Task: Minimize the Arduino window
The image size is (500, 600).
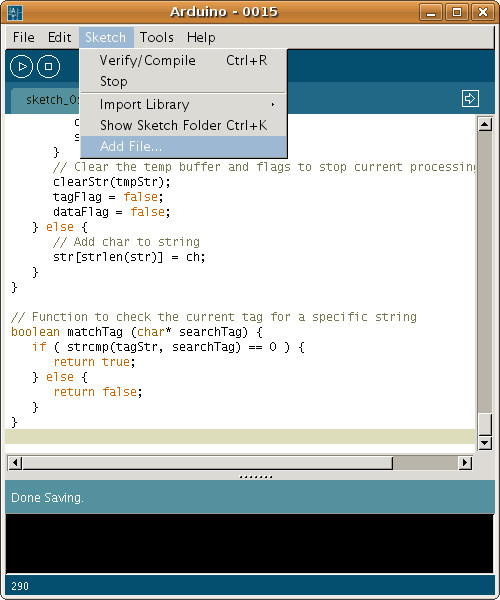Action: [431, 13]
